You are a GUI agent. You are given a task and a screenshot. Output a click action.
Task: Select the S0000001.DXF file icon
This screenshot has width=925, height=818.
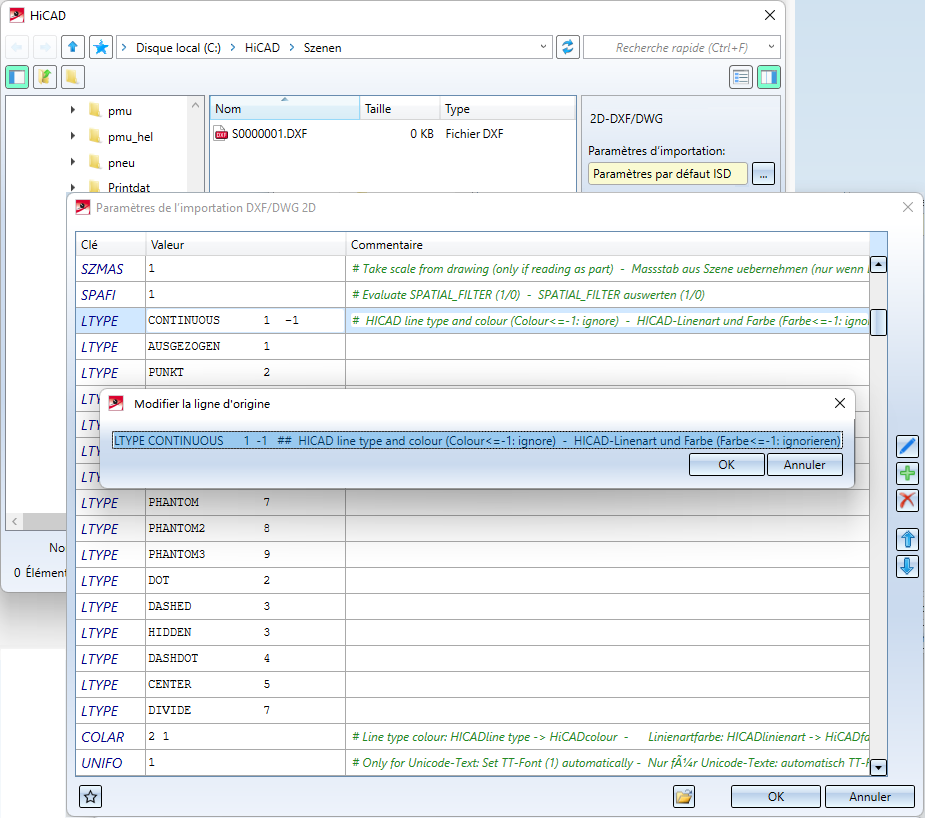(x=221, y=134)
